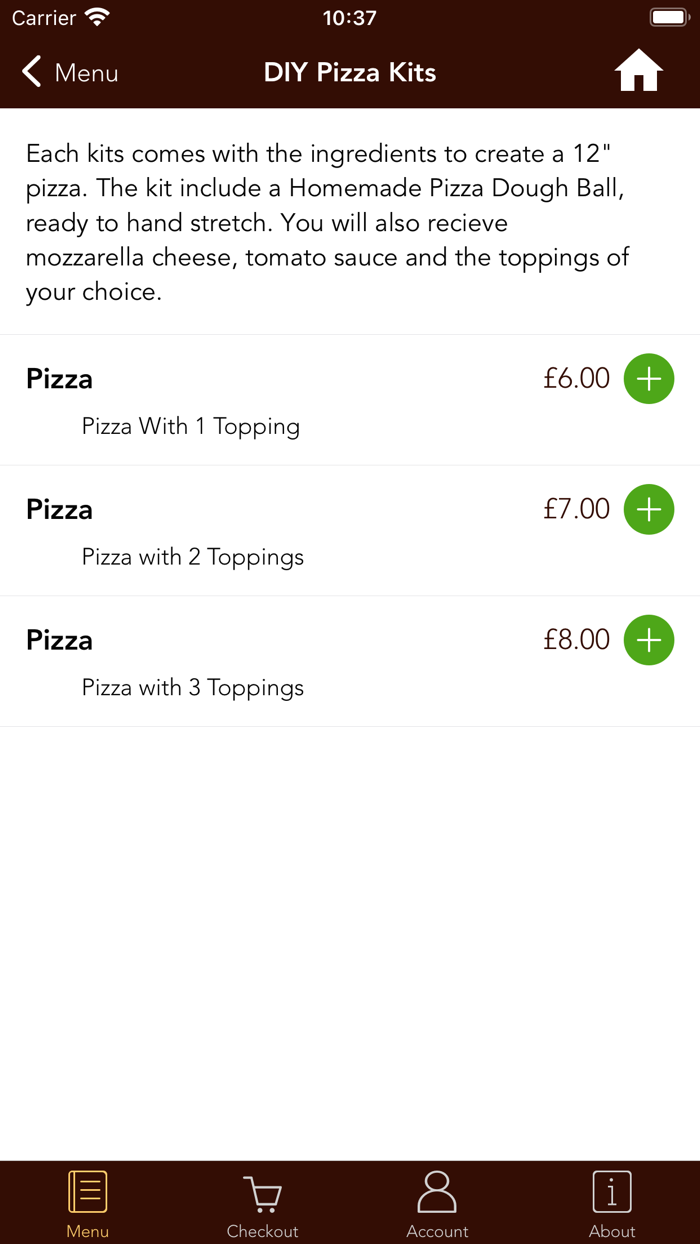700x1244 pixels.
Task: Tap the green plus for the £8.00 Pizza
Action: pos(649,640)
